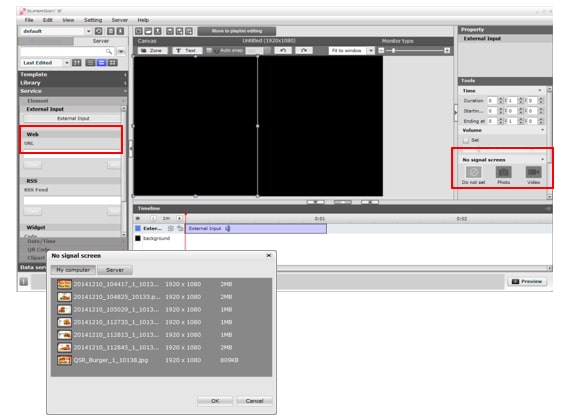The width and height of the screenshot is (570, 420).
Task: Click the timeline scale next arrow
Action: (179, 219)
